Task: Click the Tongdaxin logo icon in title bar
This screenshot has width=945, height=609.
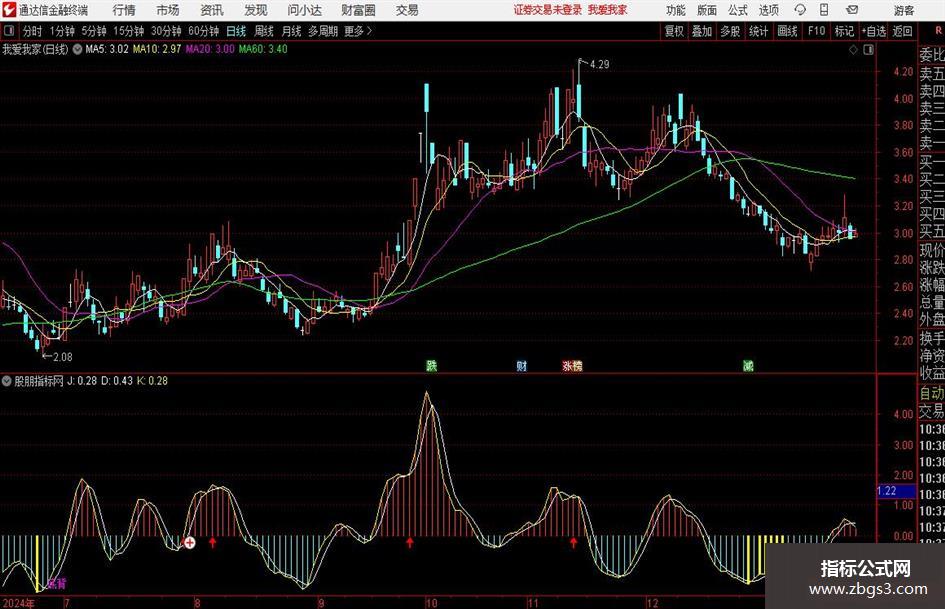Action: pyautogui.click(x=9, y=10)
